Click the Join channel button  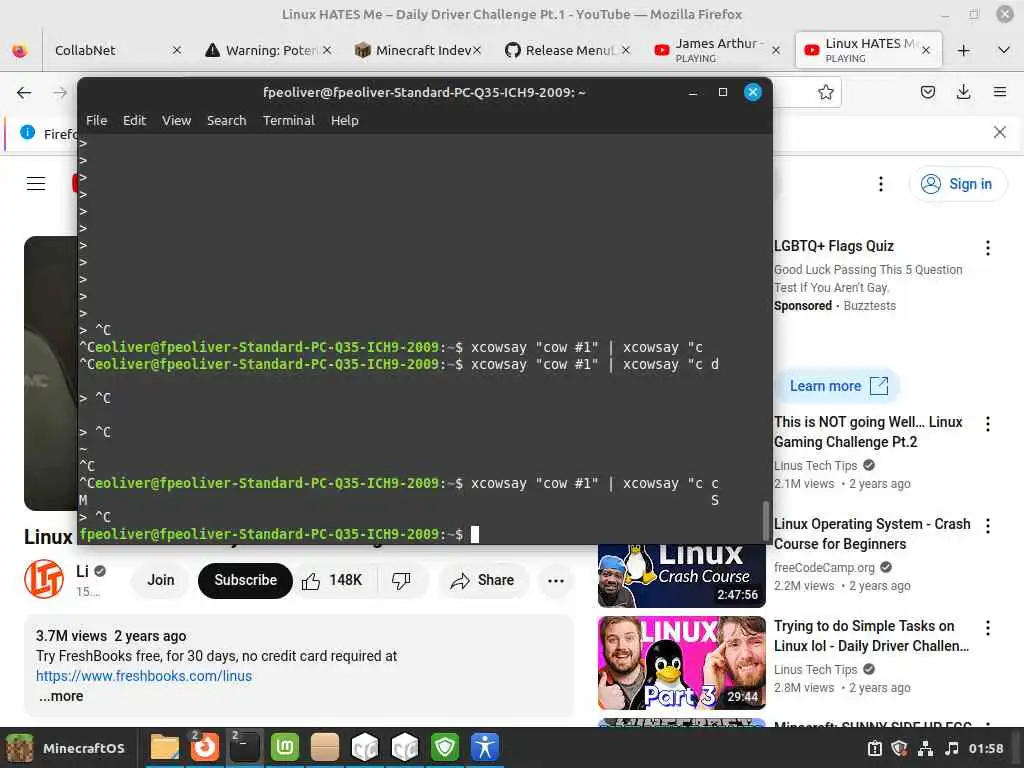point(161,580)
